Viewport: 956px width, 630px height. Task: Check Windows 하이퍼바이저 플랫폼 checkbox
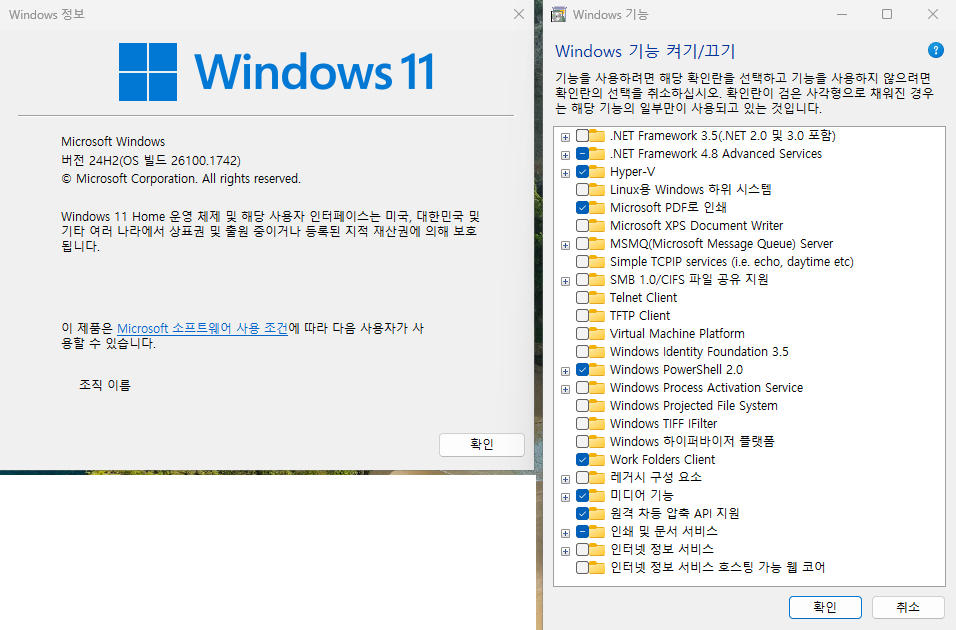click(582, 442)
